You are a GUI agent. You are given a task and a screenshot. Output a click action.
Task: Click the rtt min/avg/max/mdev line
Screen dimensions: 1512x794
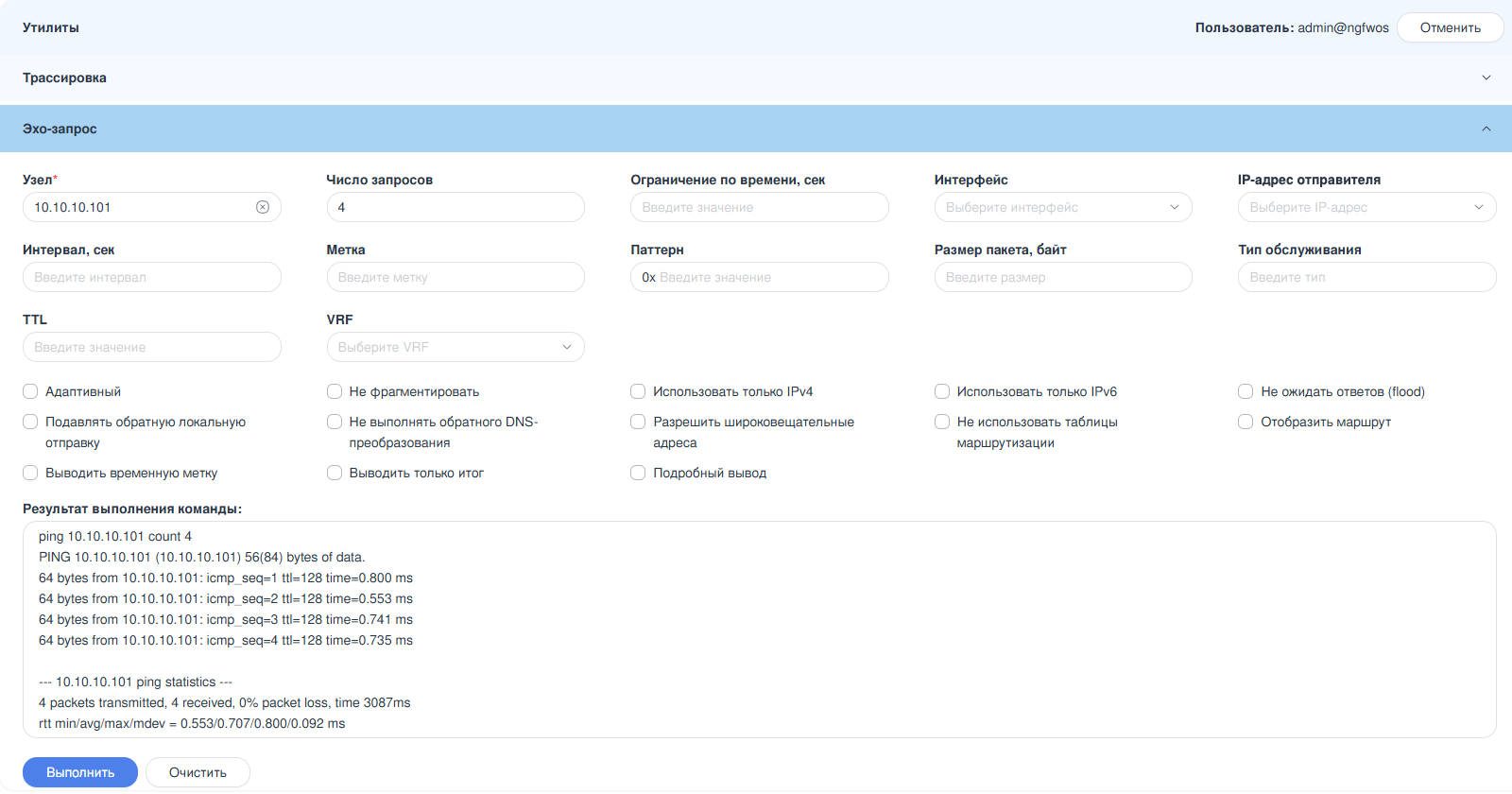[192, 723]
